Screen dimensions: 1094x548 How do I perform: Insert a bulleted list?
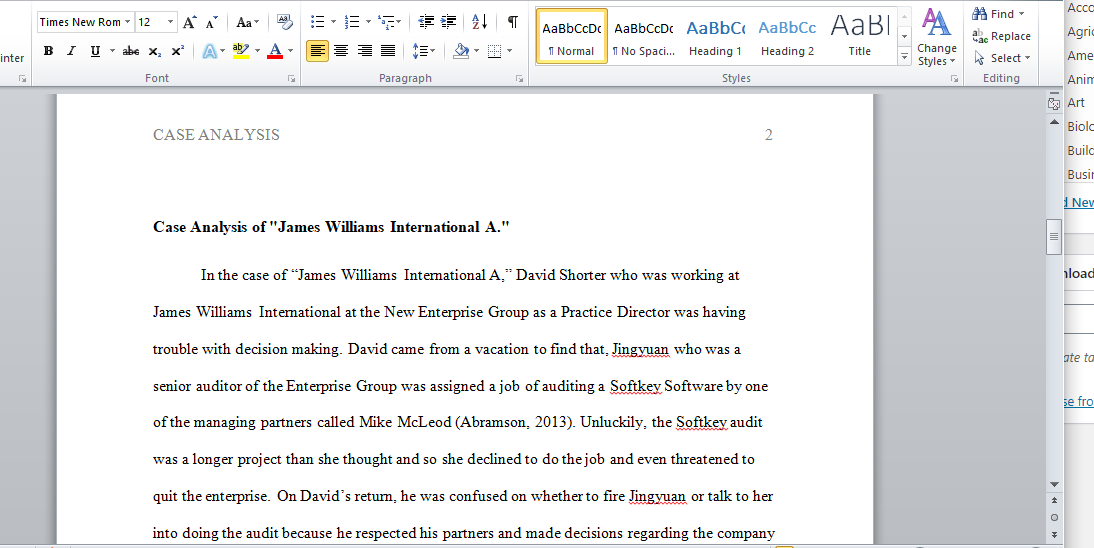[x=317, y=22]
